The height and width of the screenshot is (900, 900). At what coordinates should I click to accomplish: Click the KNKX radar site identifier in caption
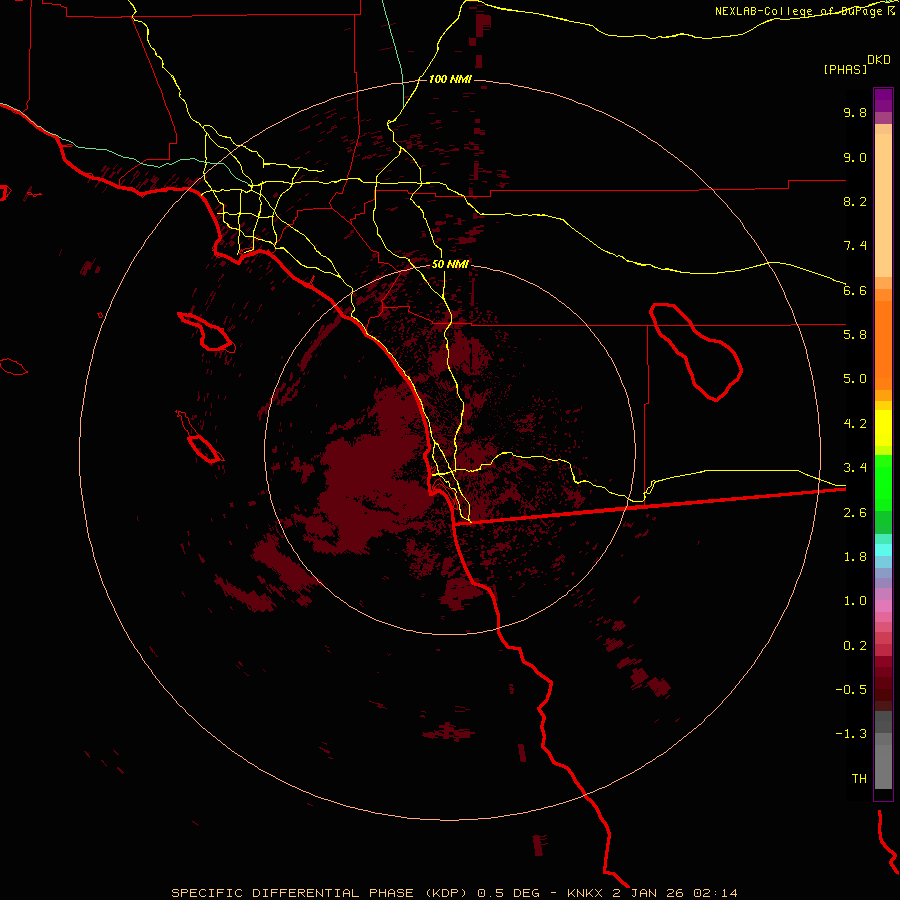[584, 893]
